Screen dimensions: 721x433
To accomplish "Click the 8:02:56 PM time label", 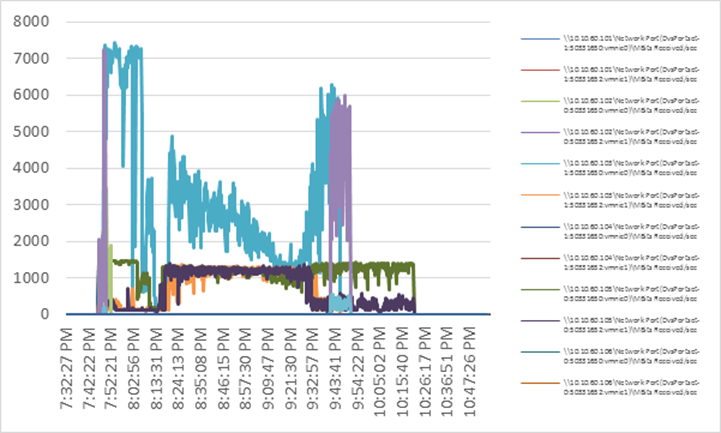I will click(x=133, y=368).
